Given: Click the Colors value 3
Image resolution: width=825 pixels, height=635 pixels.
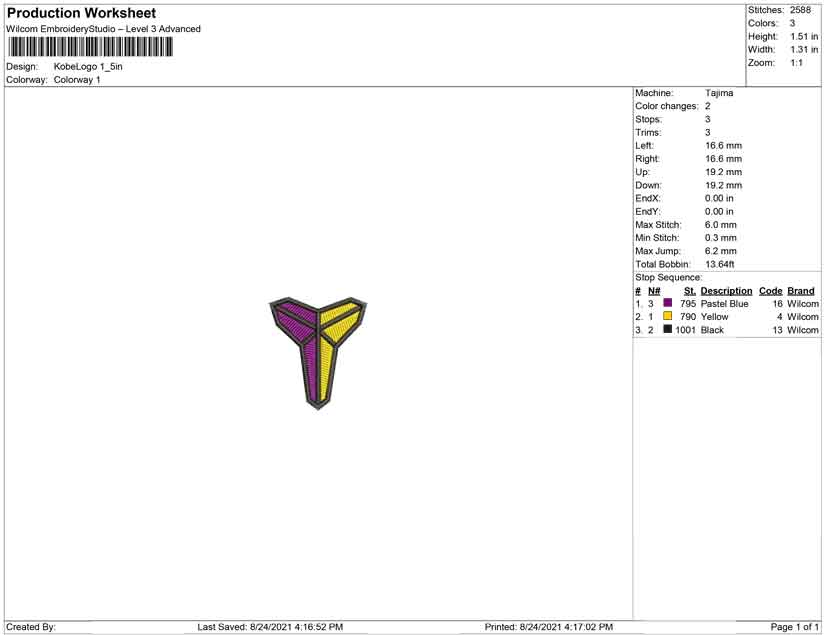Looking at the screenshot, I should coord(792,23).
